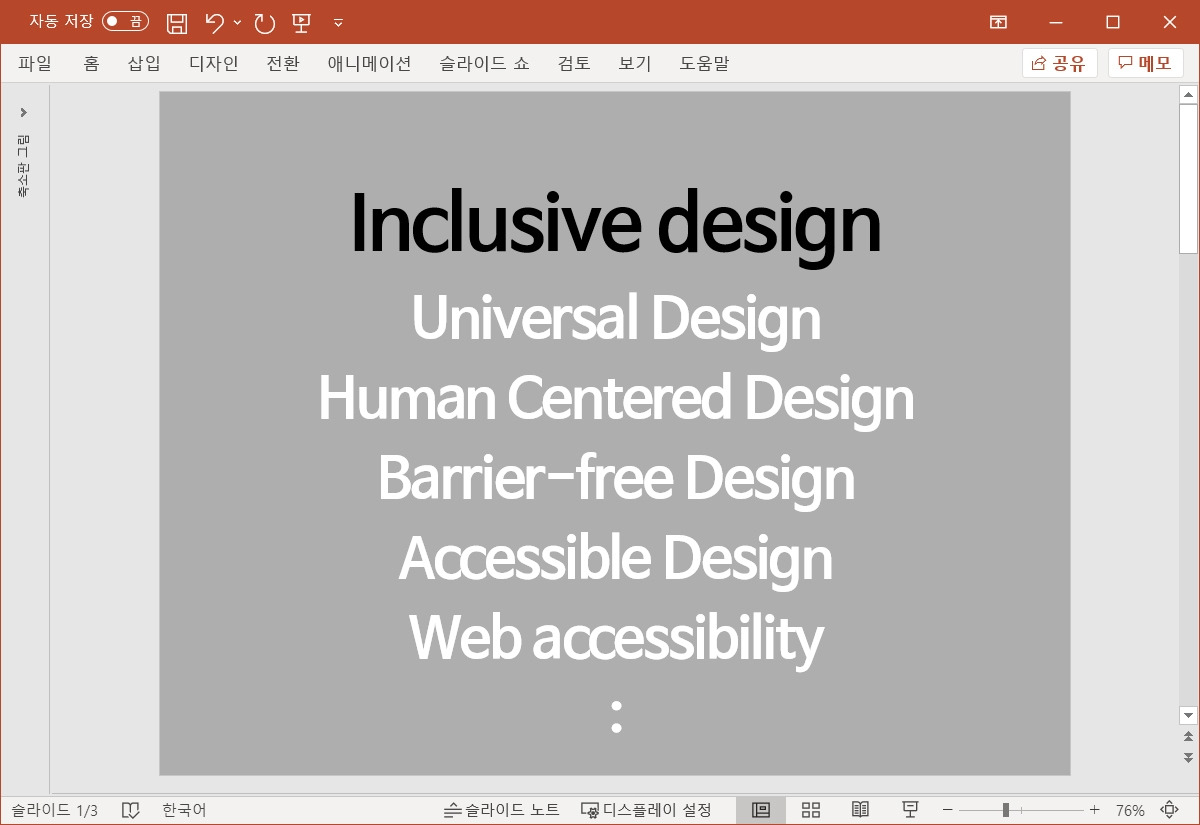
Task: Click the Redo arrow icon
Action: coord(264,22)
